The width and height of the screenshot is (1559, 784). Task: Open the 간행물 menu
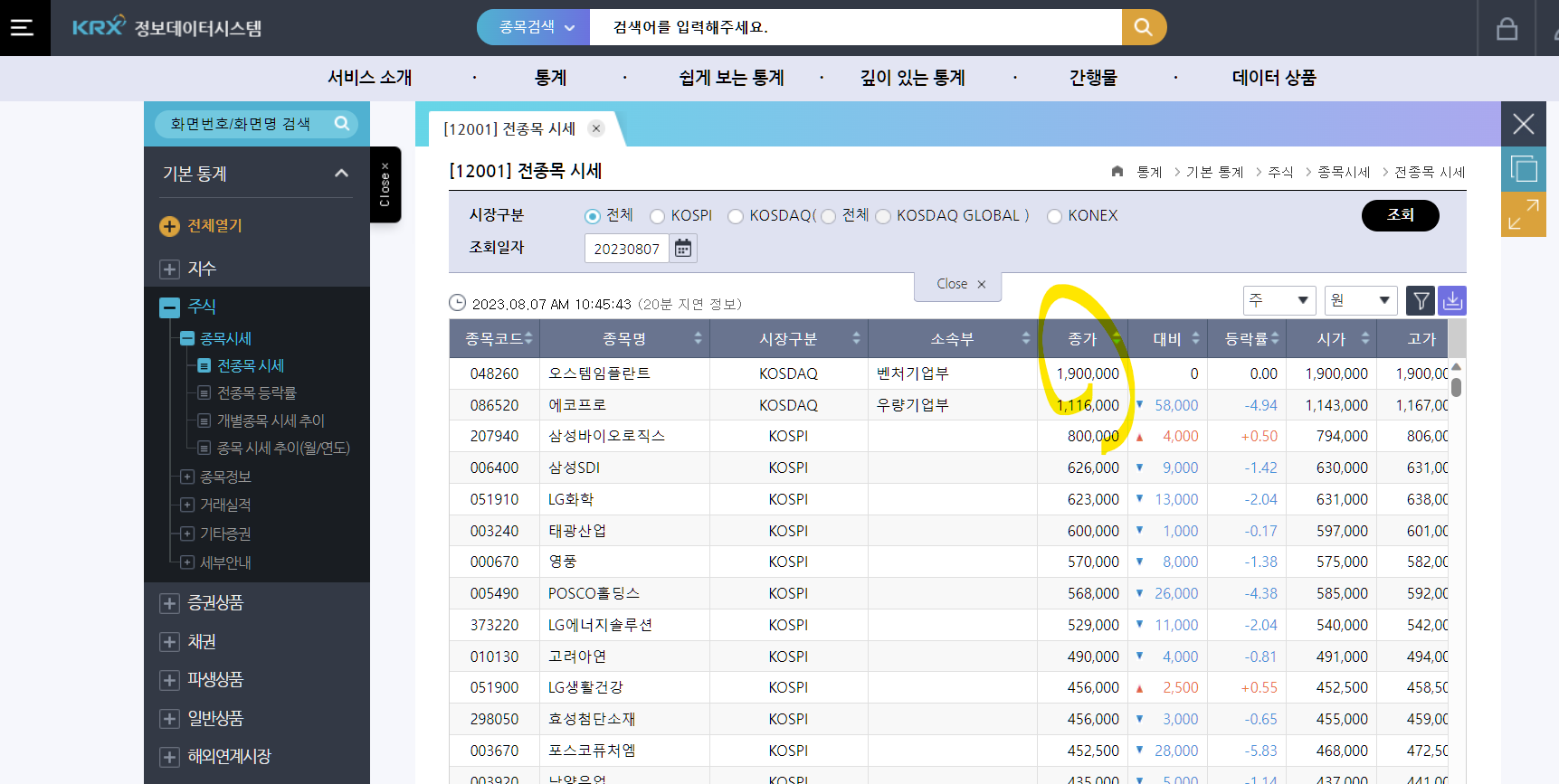click(x=1093, y=78)
